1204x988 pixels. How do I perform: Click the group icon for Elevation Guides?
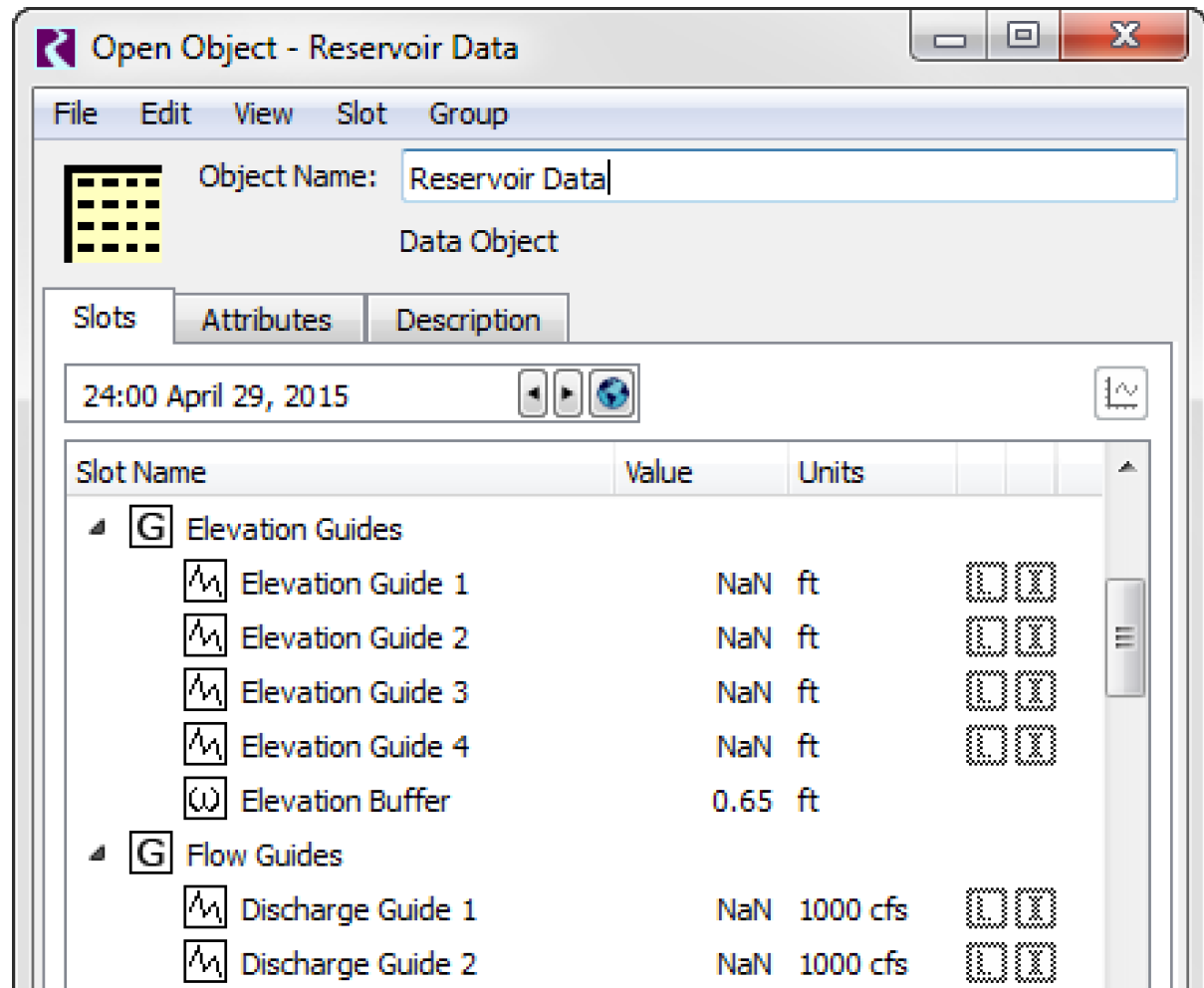click(x=150, y=528)
